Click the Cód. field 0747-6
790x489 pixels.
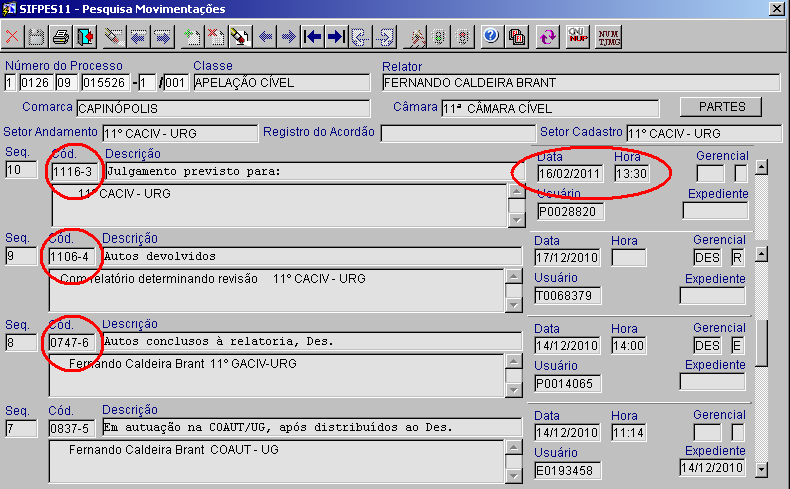tap(71, 342)
